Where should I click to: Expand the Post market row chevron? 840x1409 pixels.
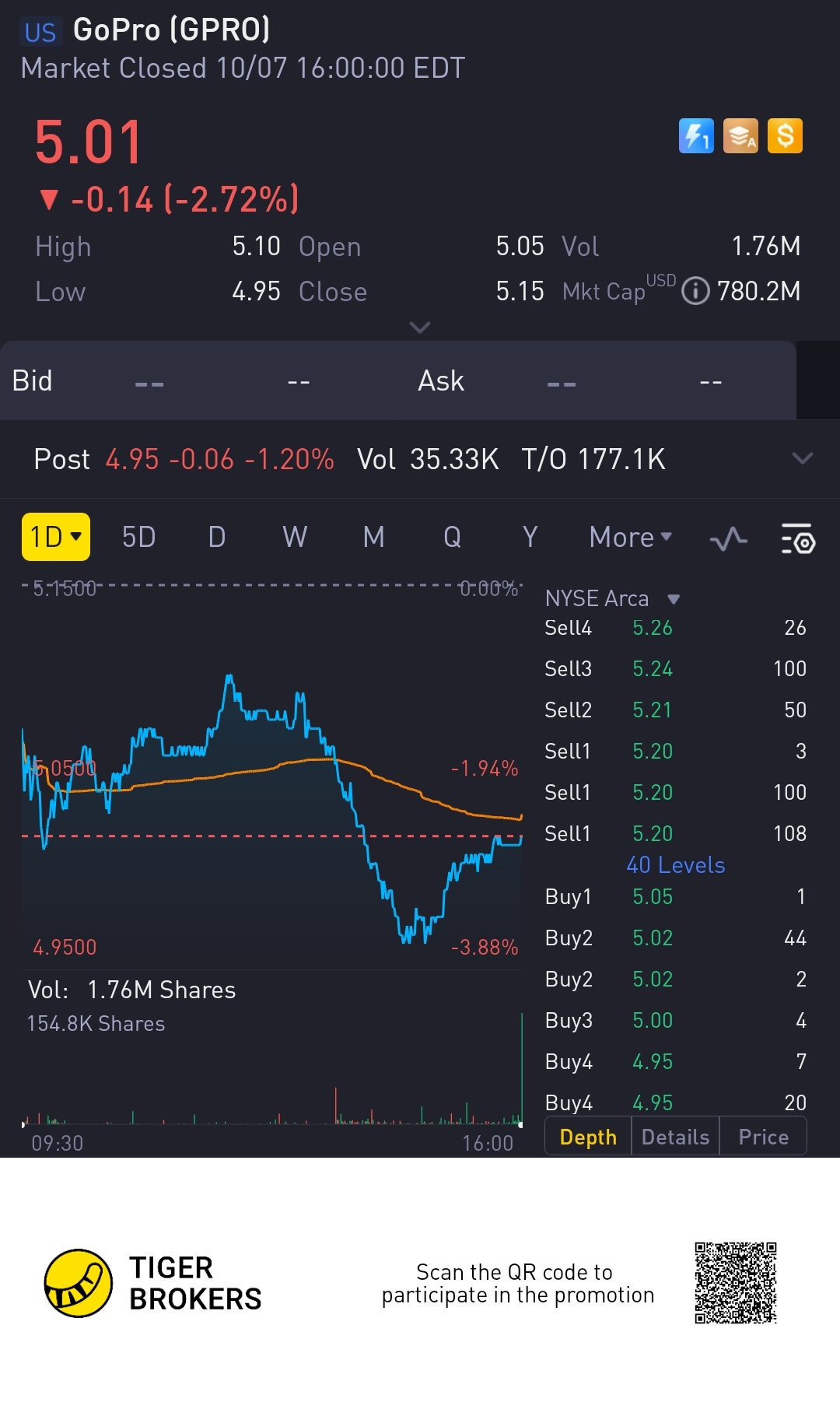tap(802, 458)
